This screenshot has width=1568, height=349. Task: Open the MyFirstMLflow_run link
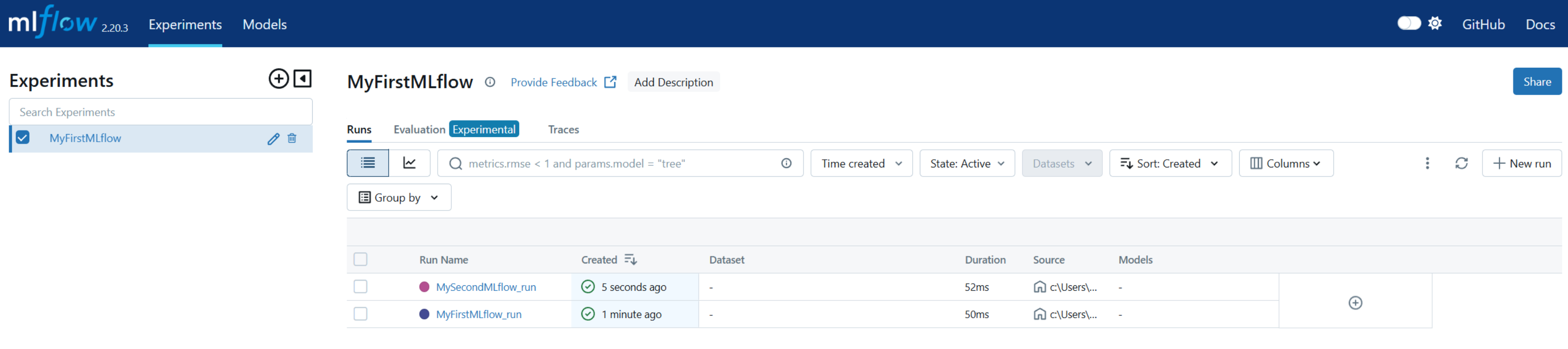click(x=479, y=314)
